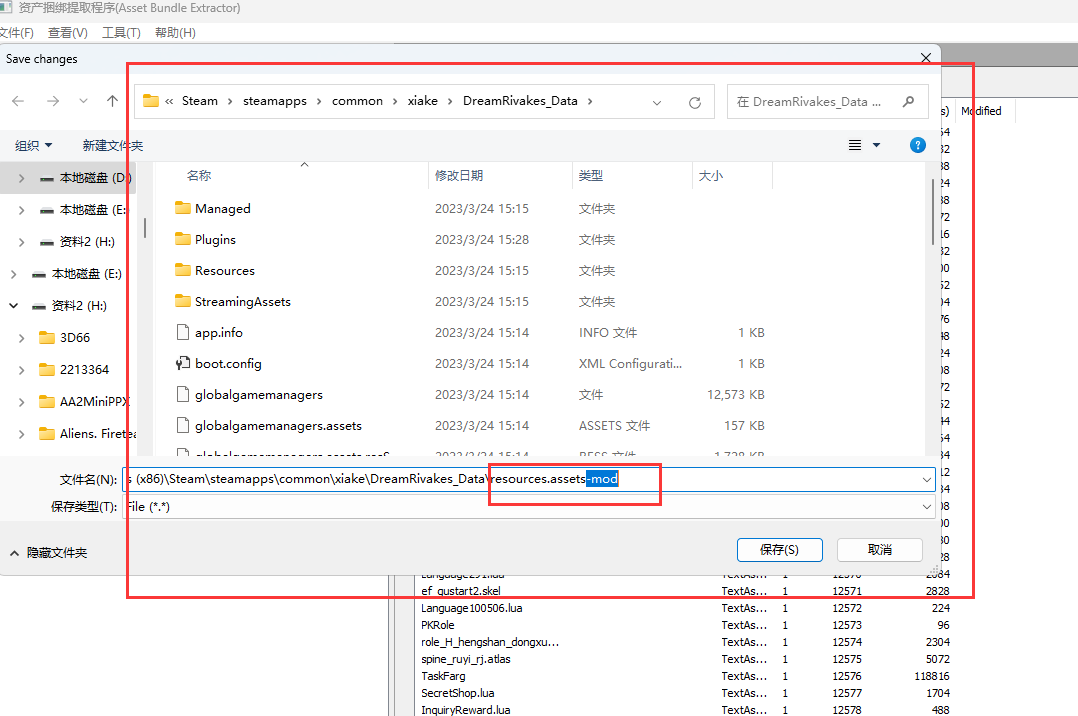Screen dimensions: 1078x716
Task: Expand the 3D66 folder node
Action: coord(21,338)
